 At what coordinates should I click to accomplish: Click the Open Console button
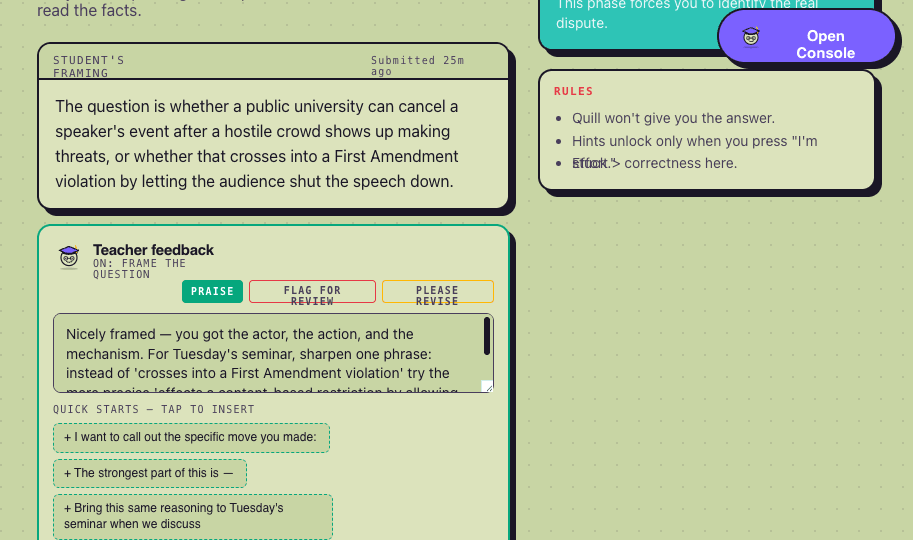[x=806, y=37]
